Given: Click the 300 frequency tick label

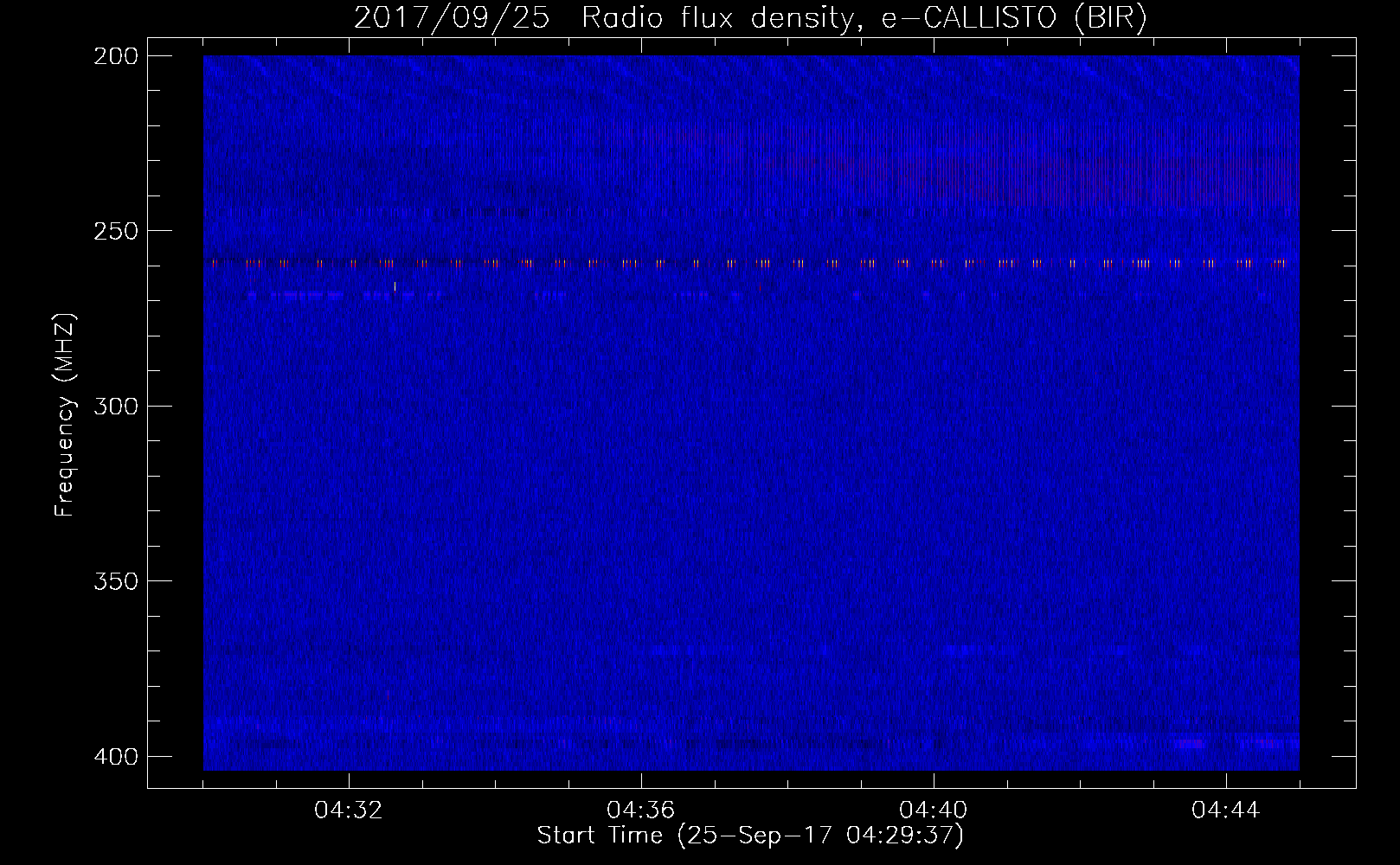Looking at the screenshot, I should pyautogui.click(x=116, y=406).
